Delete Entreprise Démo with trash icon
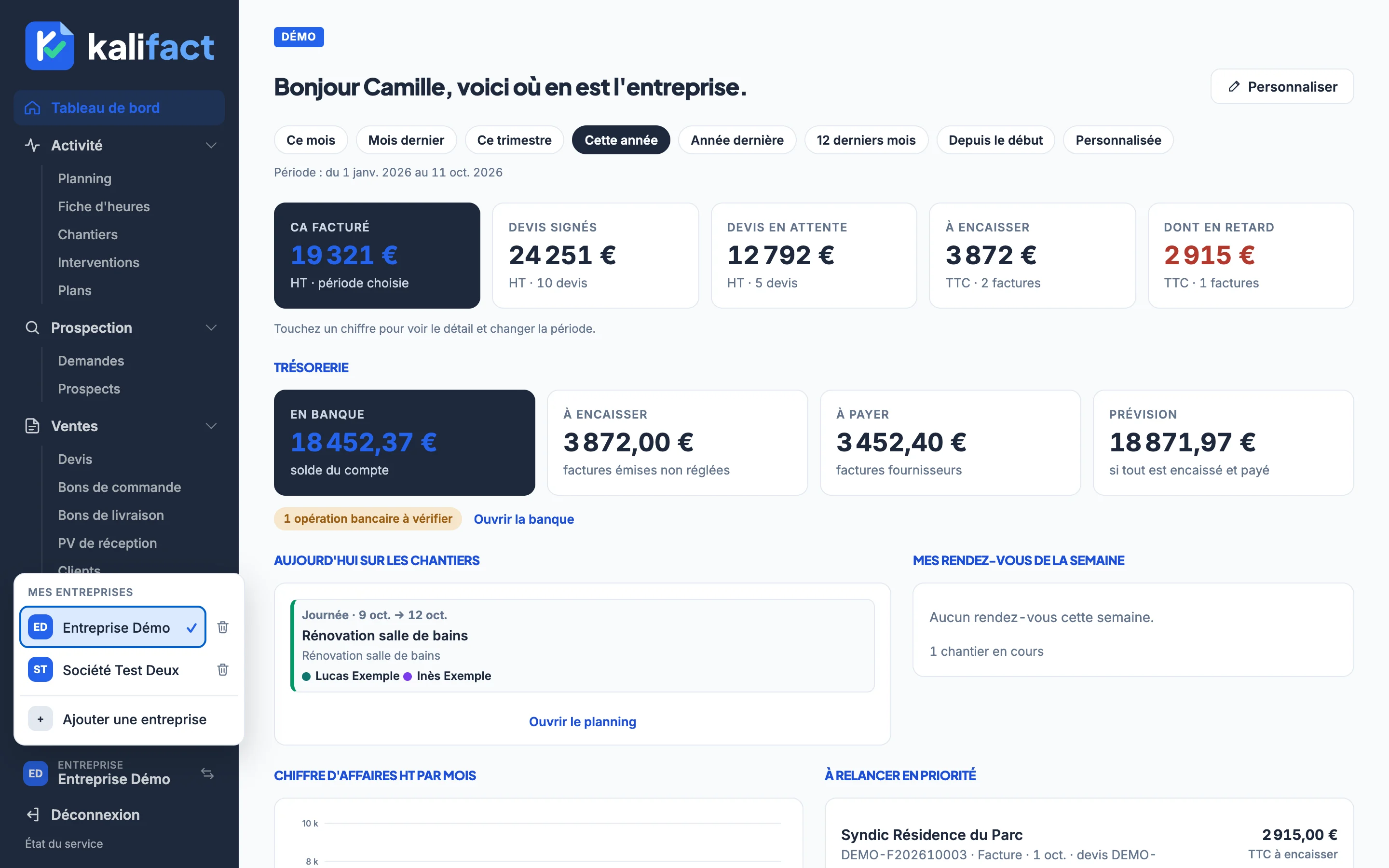The image size is (1389, 868). (x=223, y=627)
